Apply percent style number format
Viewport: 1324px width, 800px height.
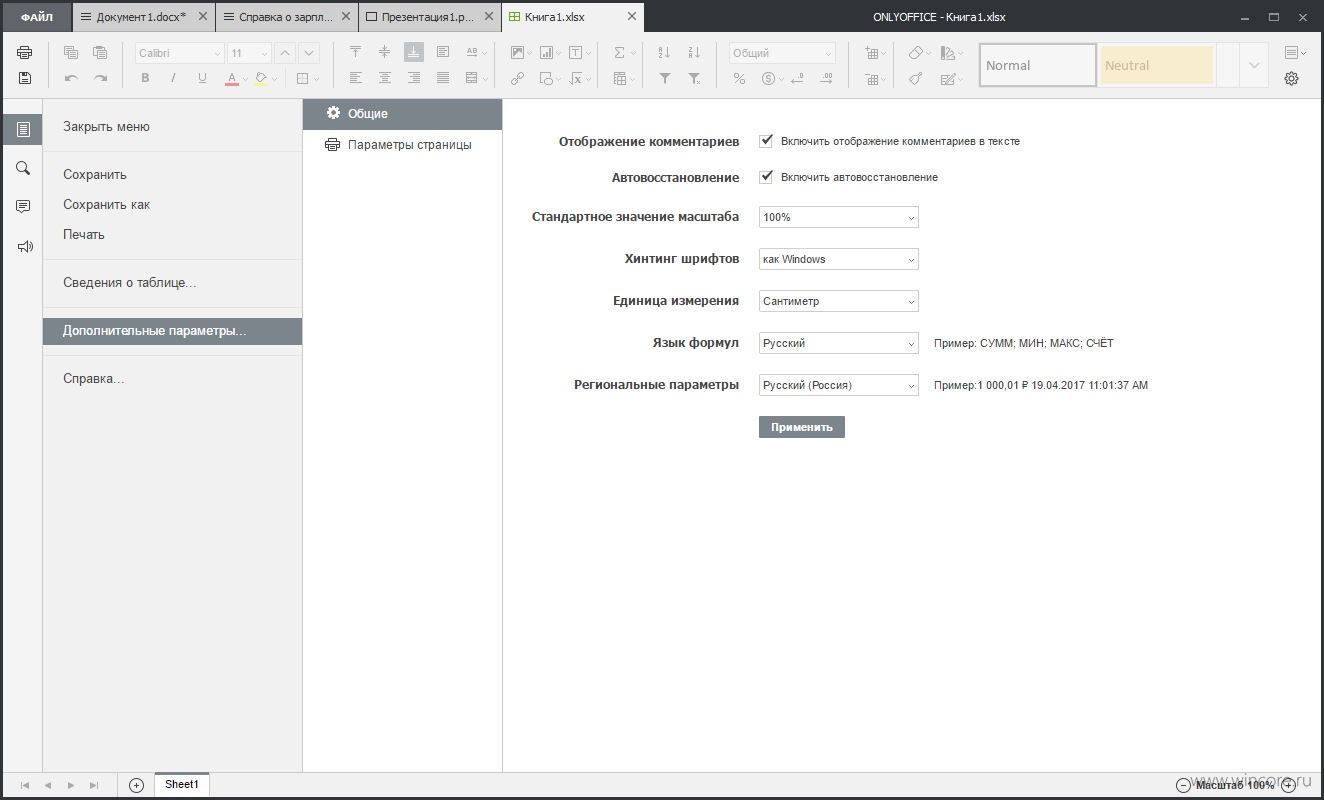coord(739,78)
